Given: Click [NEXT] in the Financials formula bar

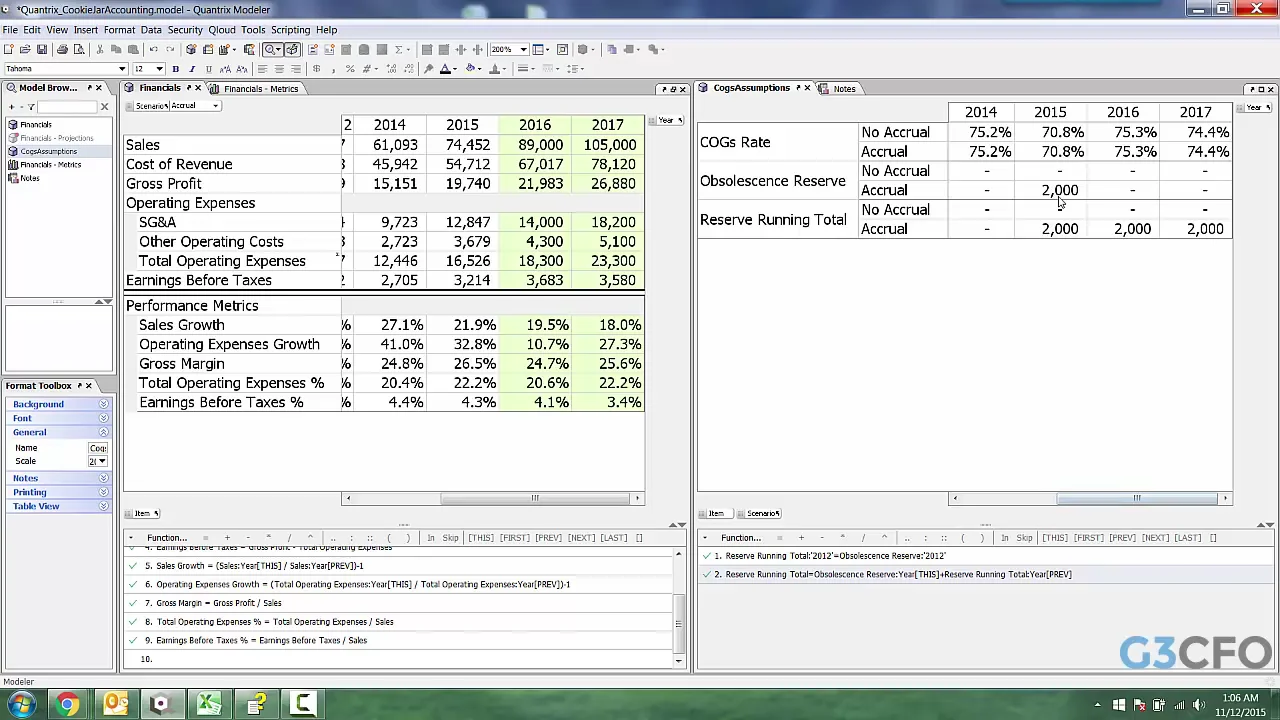Looking at the screenshot, I should [x=581, y=538].
